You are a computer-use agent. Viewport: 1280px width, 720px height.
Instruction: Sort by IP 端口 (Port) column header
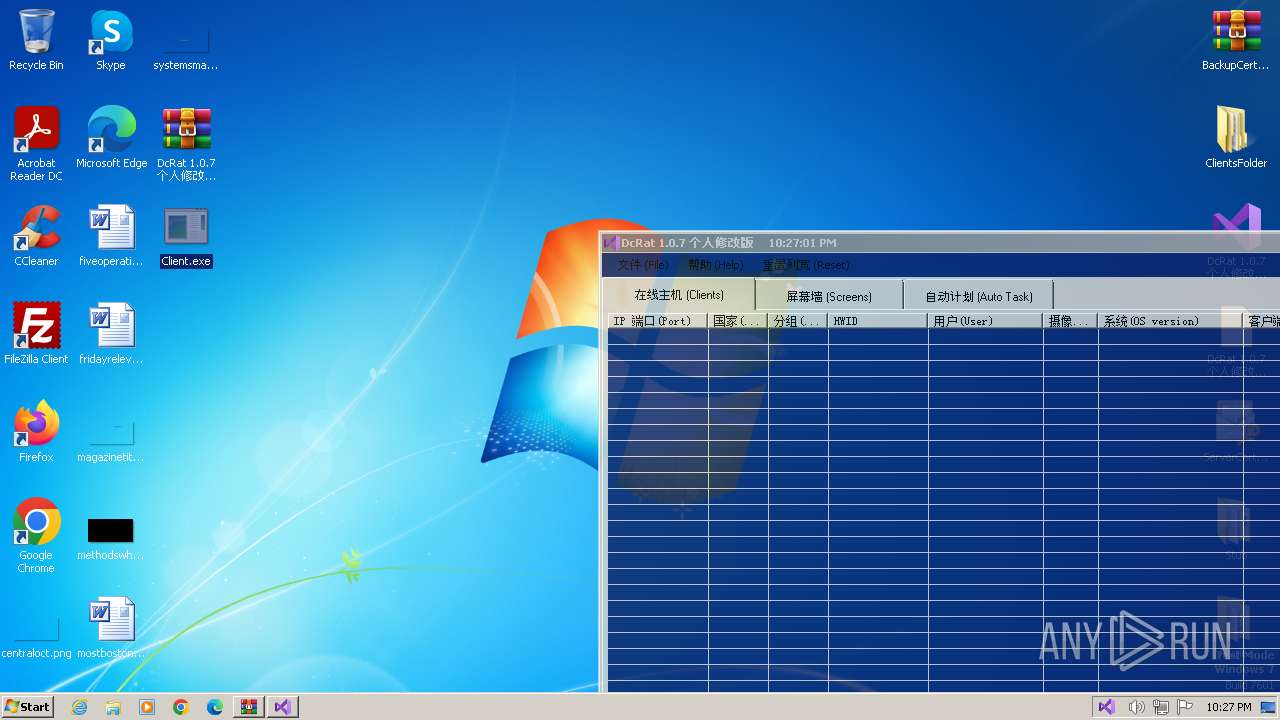pos(658,321)
